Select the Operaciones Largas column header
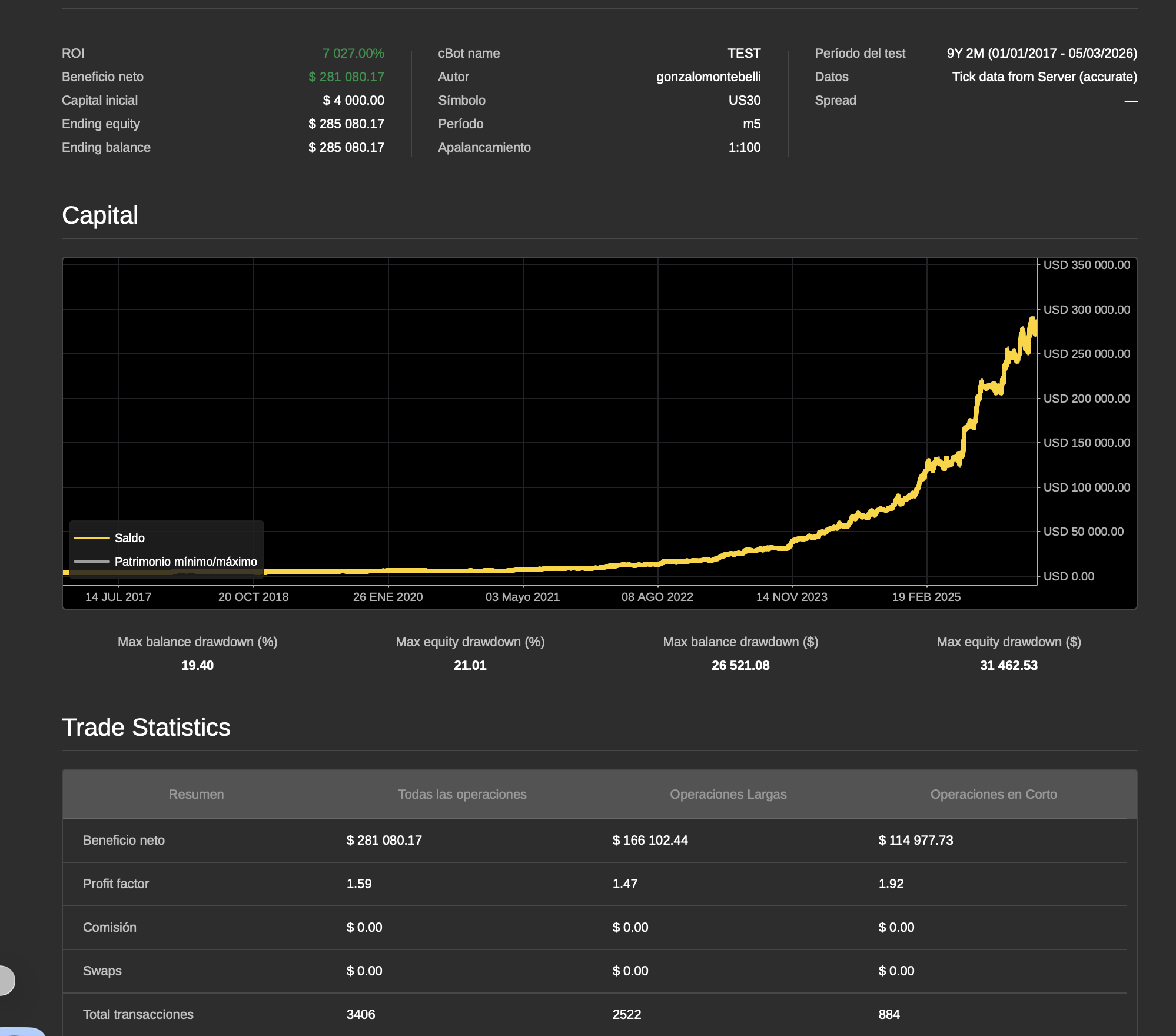 [728, 794]
